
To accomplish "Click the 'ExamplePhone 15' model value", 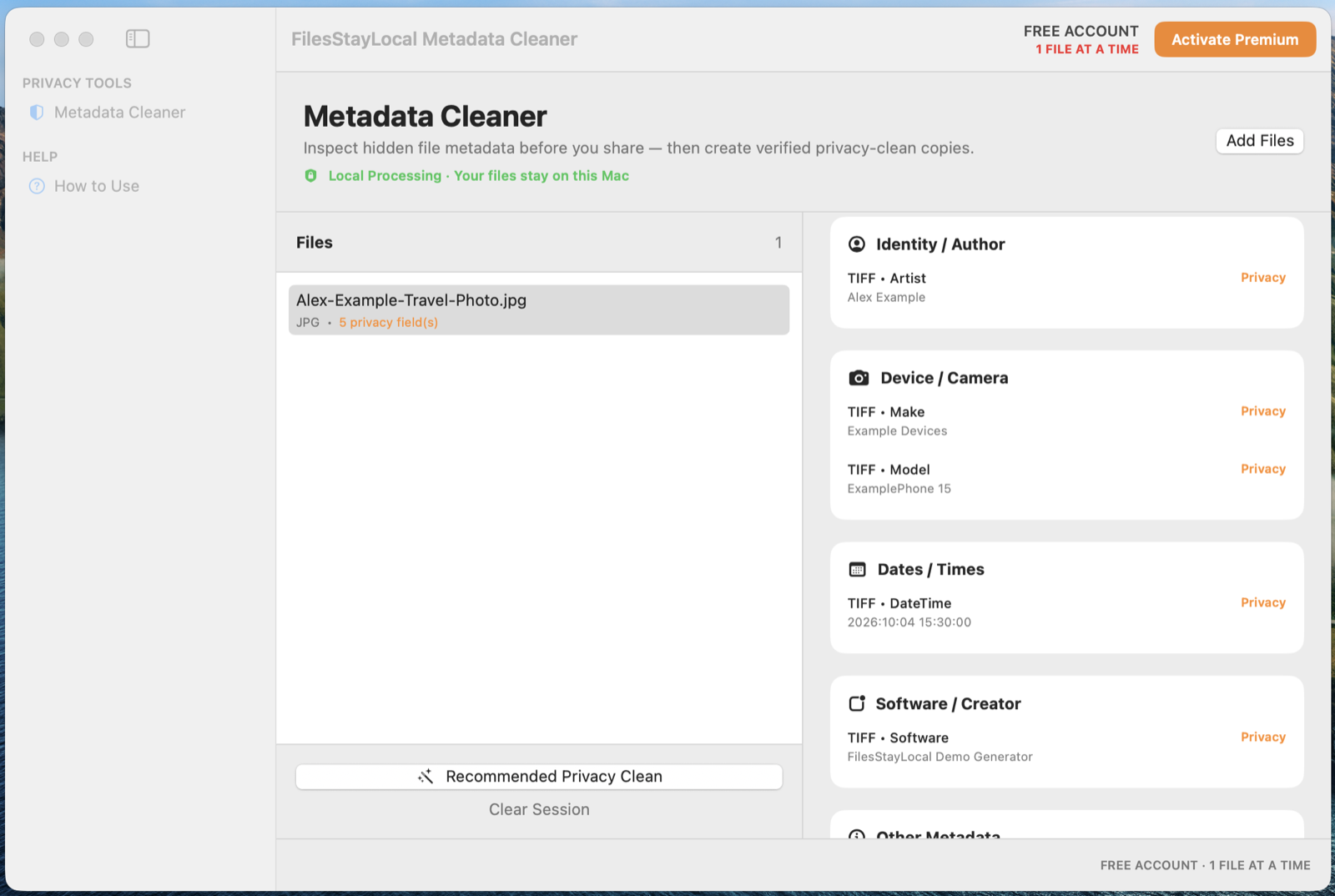I will [x=899, y=488].
